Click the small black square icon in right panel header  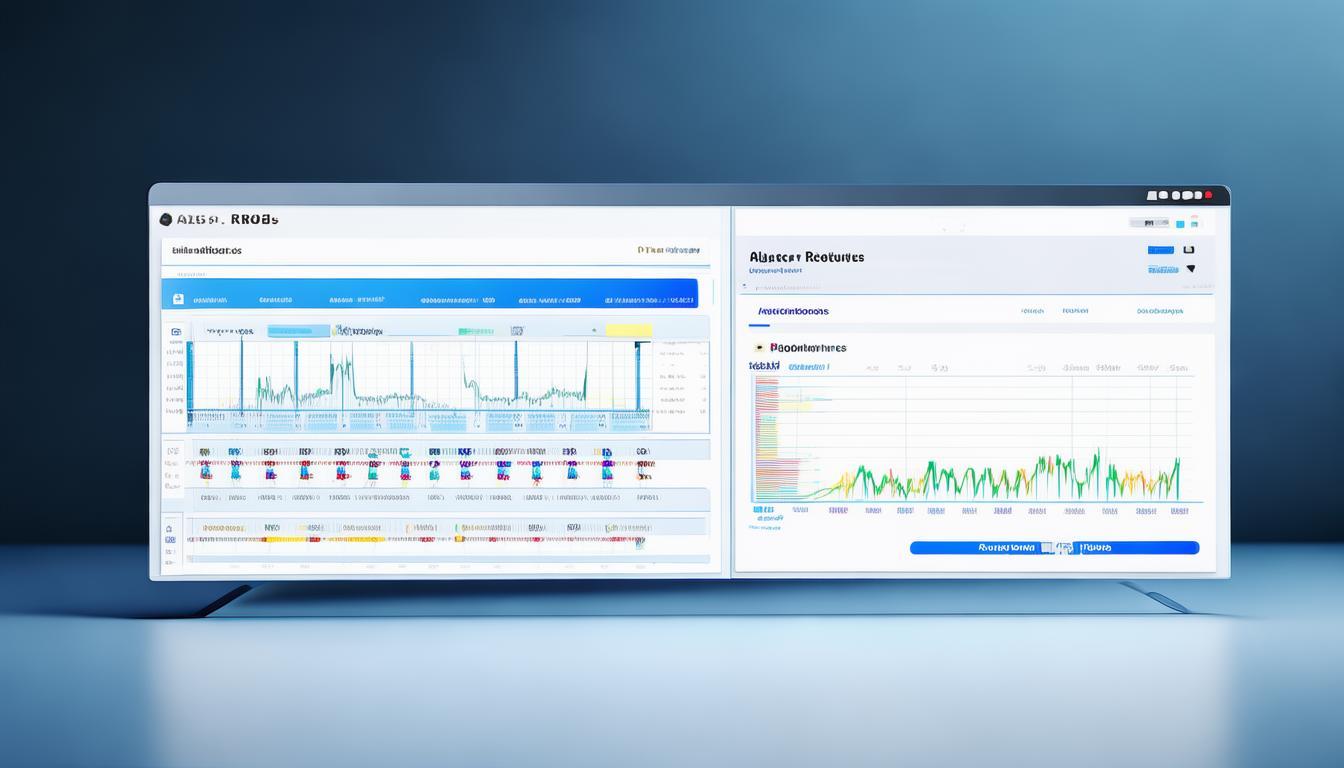[x=1188, y=250]
